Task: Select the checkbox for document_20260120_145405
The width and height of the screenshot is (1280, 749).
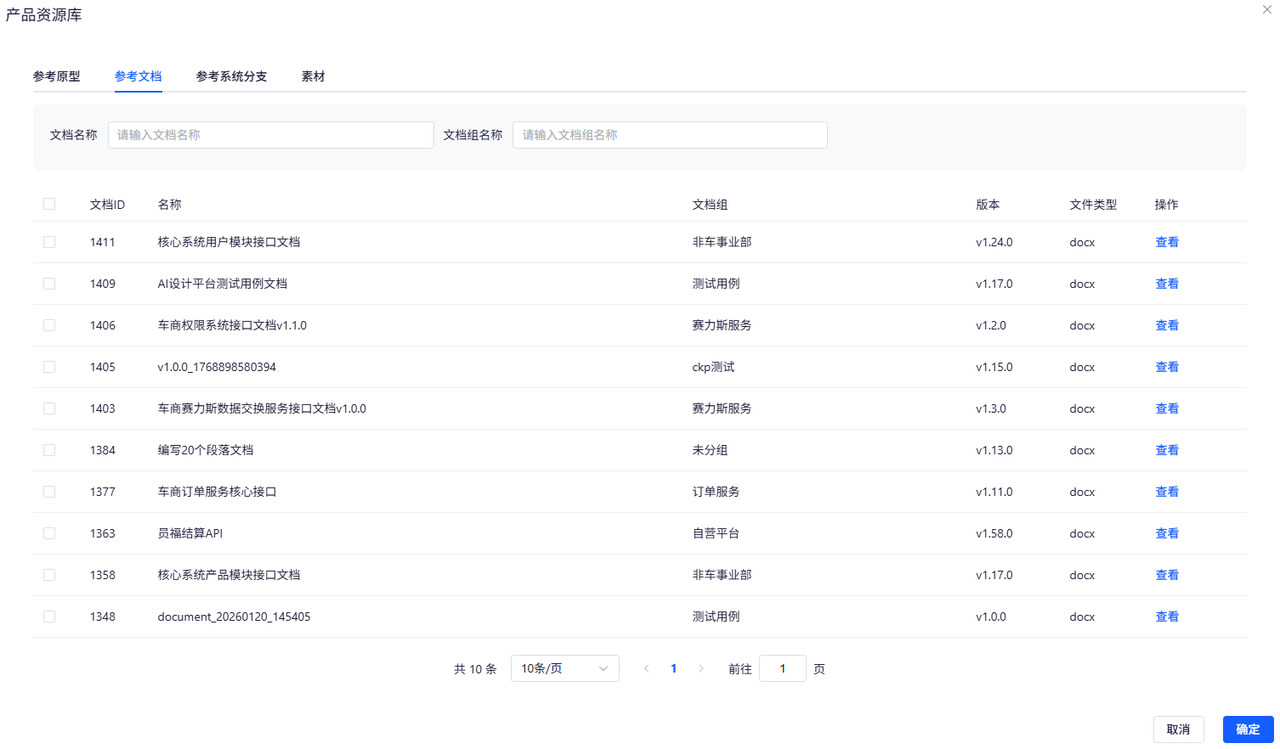Action: coord(49,617)
